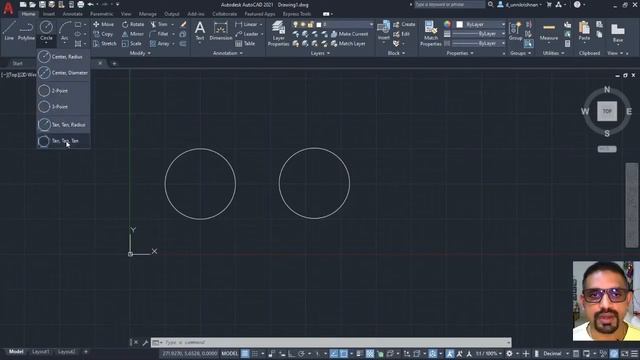Image resolution: width=640 pixels, height=360 pixels.
Task: Select the Dimension tool
Action: (220, 31)
